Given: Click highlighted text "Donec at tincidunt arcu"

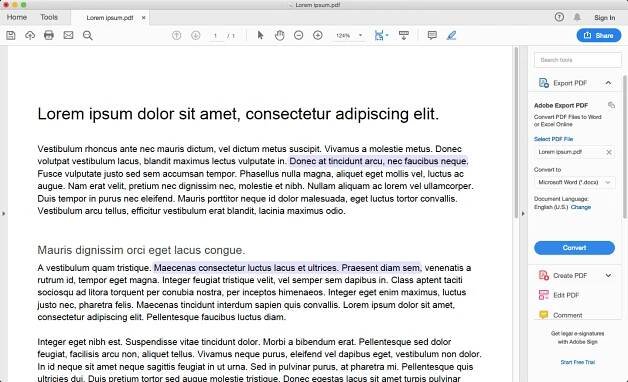Looking at the screenshot, I should point(336,161).
